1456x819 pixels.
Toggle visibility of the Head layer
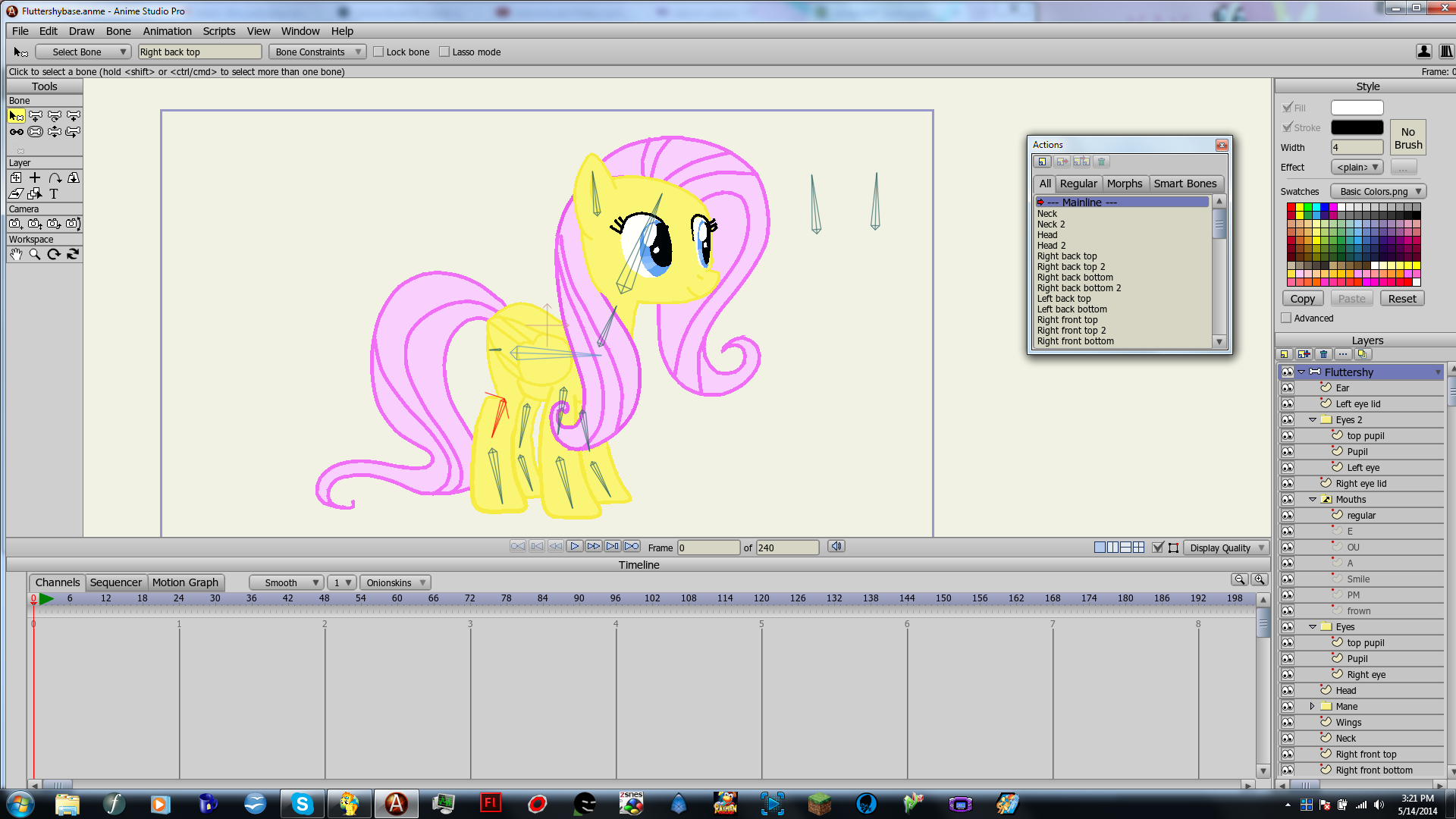[1287, 691]
